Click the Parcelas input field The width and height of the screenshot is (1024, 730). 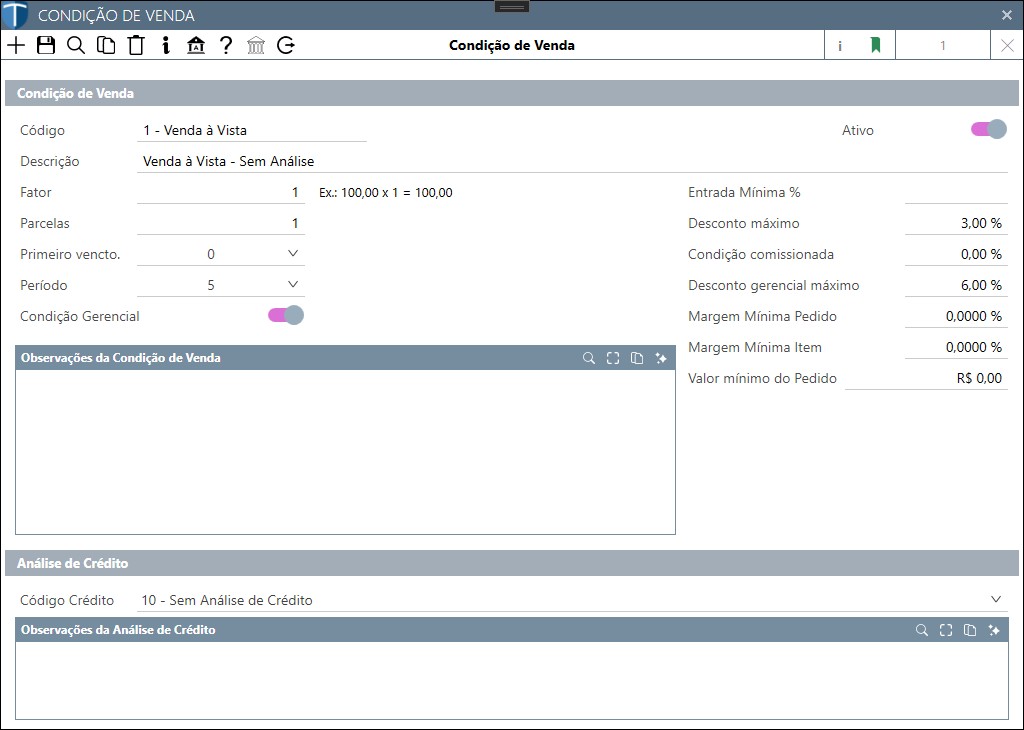point(221,223)
